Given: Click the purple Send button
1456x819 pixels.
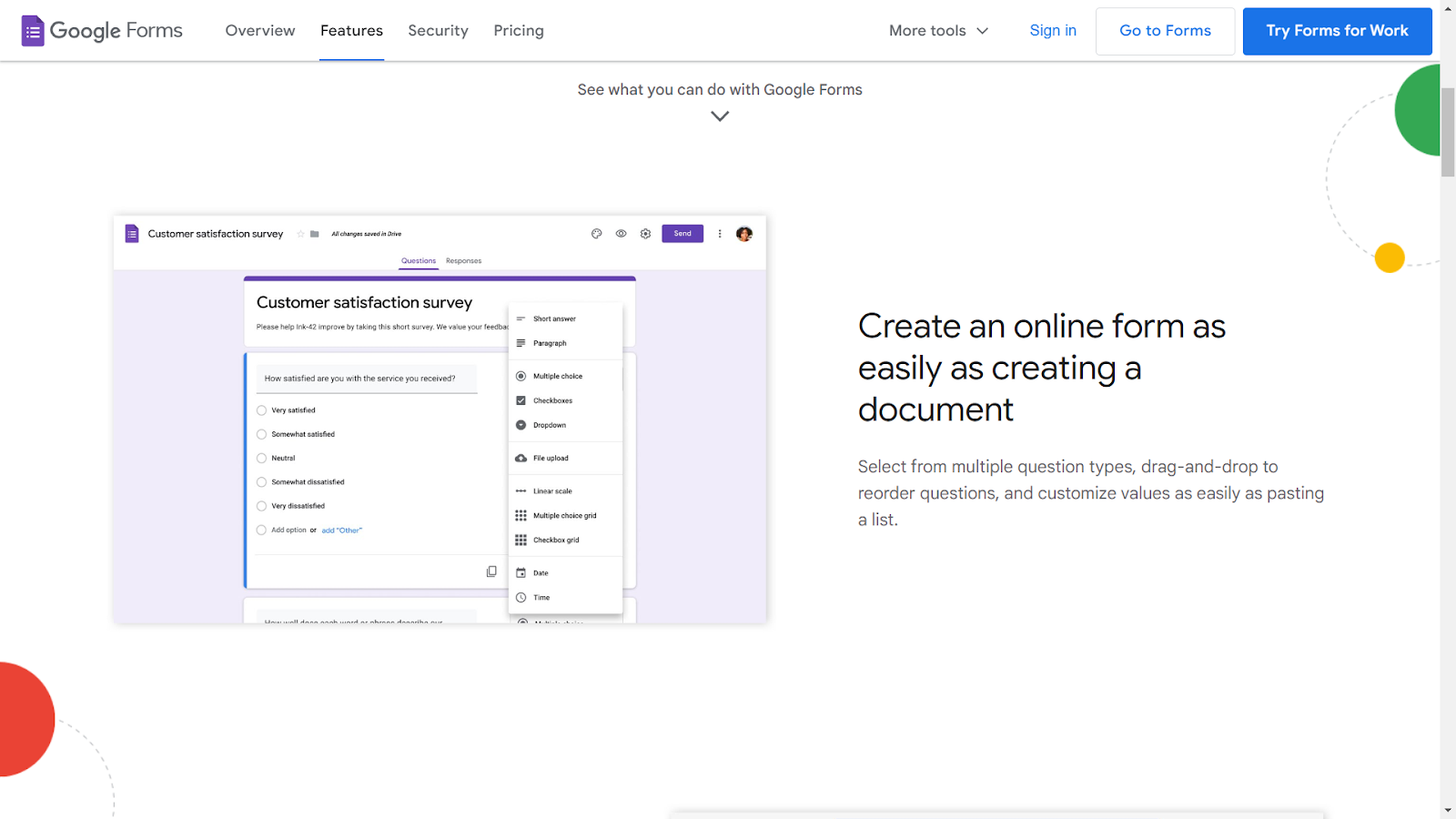Looking at the screenshot, I should 682,234.
